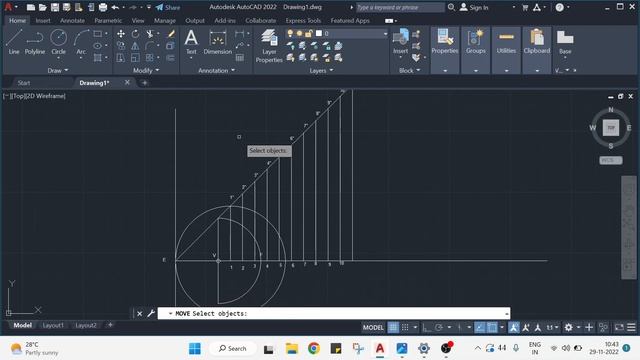The width and height of the screenshot is (640, 360).
Task: Toggle drawing grid display in status bar
Action: coord(393,327)
